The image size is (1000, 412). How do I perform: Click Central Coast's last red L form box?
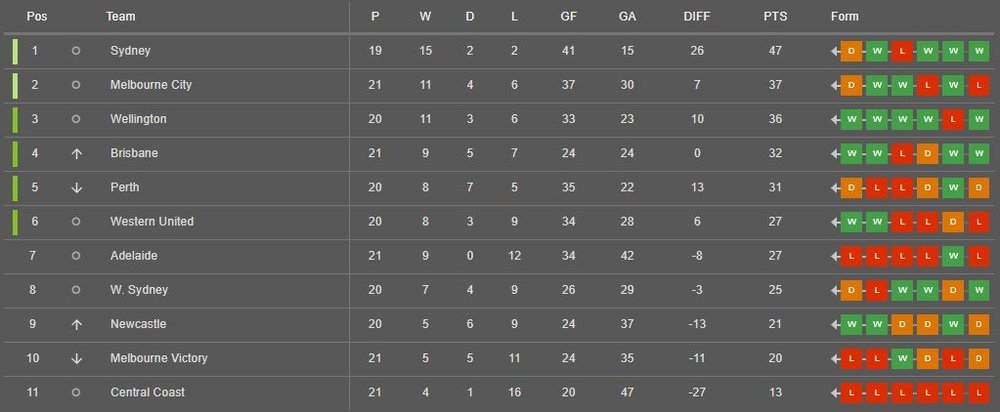978,392
